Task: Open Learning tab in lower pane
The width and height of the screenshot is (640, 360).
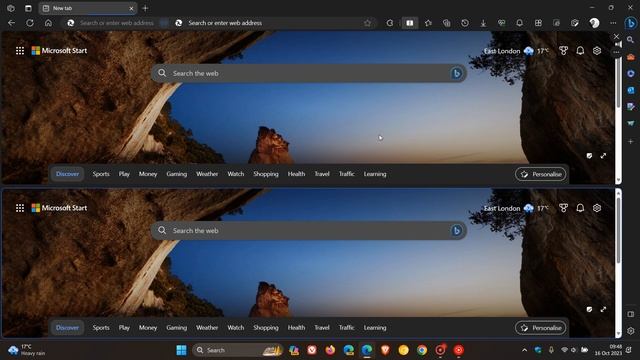Action: (x=375, y=327)
